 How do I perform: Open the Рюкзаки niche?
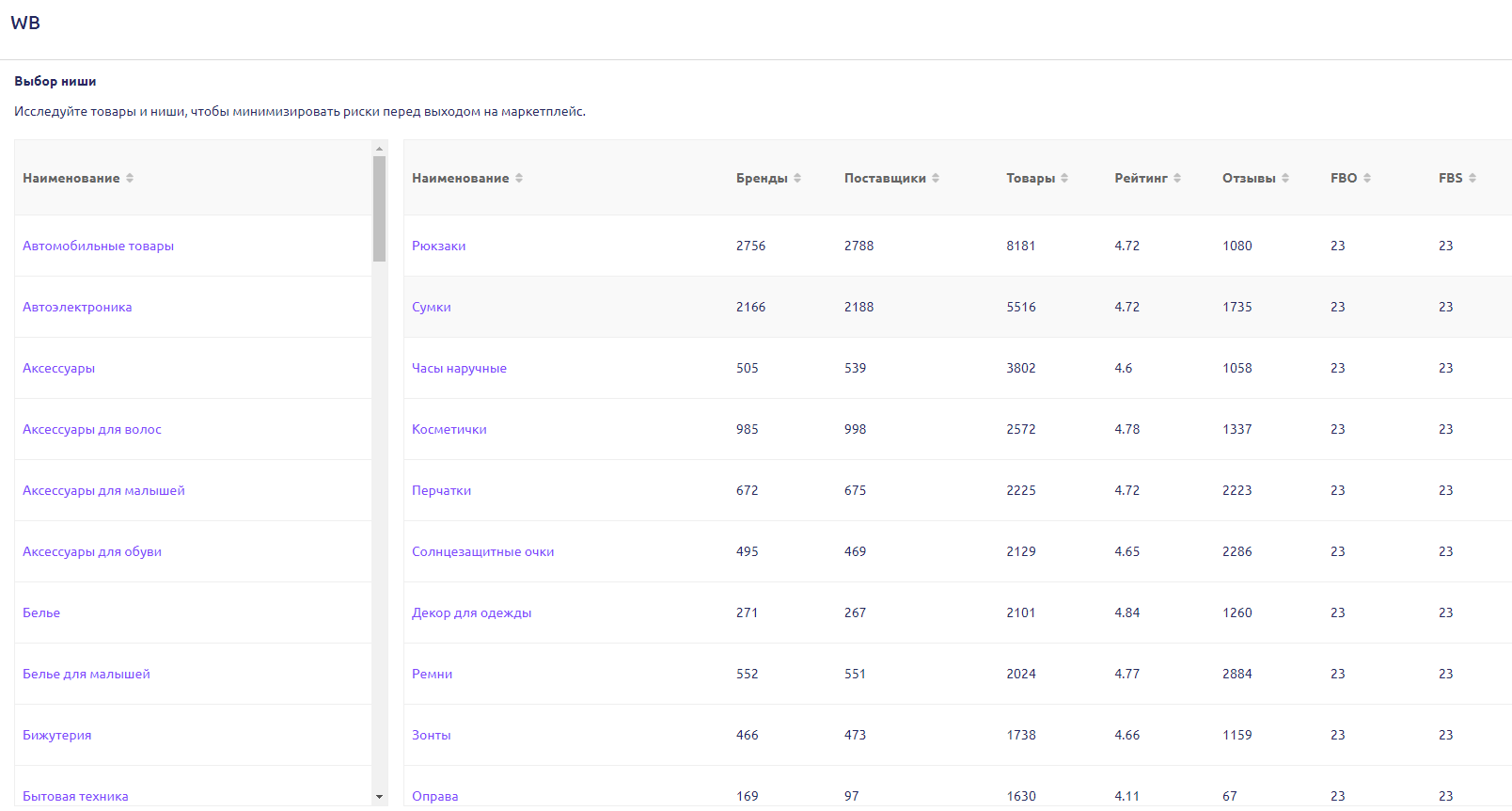[438, 246]
